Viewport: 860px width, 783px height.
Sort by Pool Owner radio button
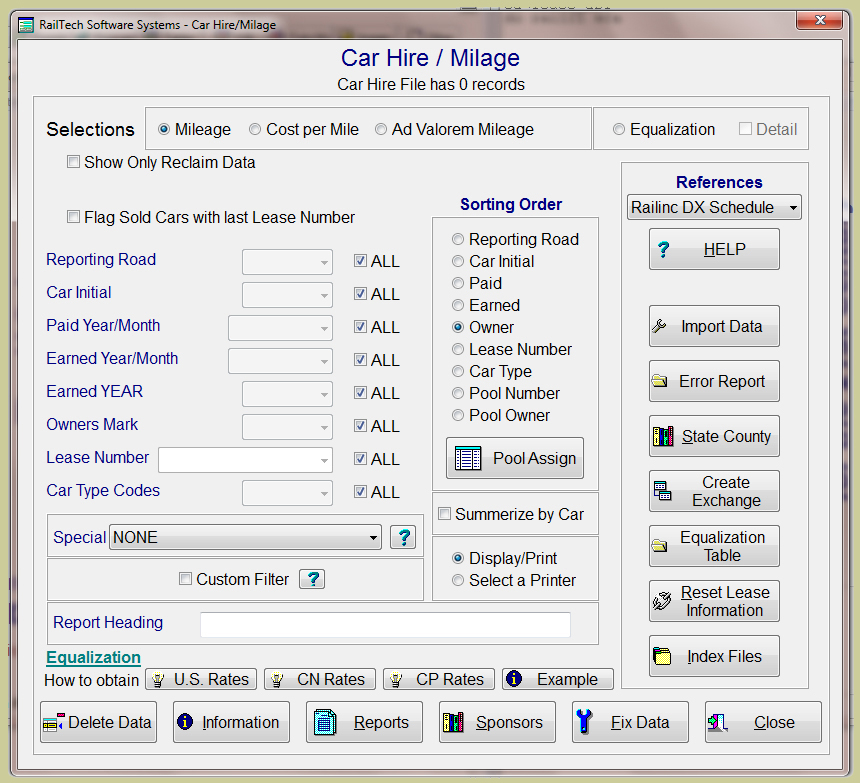coord(457,415)
